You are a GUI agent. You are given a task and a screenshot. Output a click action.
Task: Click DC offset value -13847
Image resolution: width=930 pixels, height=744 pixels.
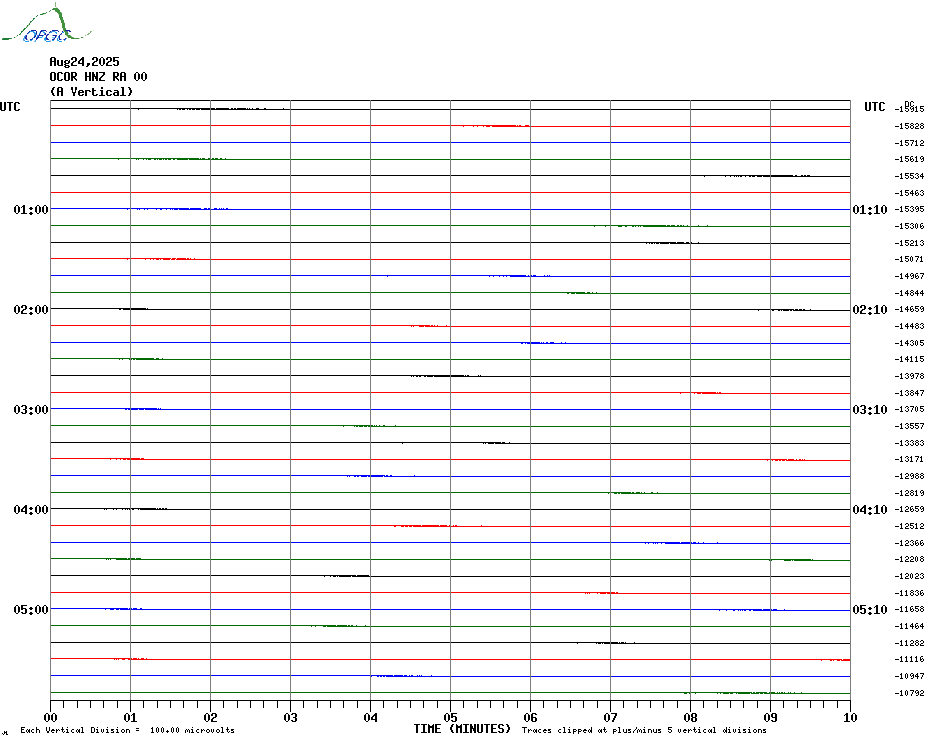(909, 393)
